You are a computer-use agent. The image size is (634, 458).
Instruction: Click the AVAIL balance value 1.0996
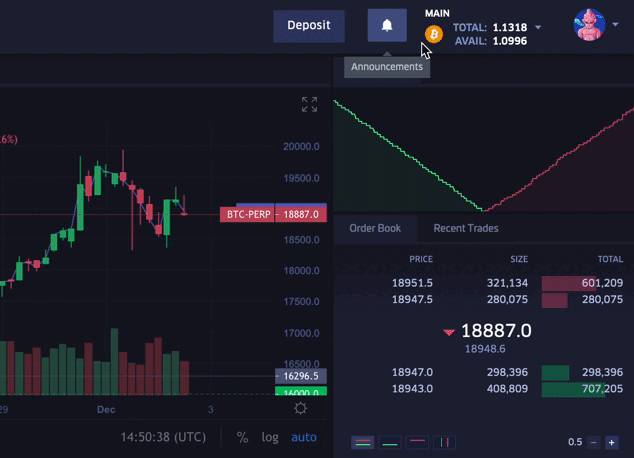[x=510, y=41]
